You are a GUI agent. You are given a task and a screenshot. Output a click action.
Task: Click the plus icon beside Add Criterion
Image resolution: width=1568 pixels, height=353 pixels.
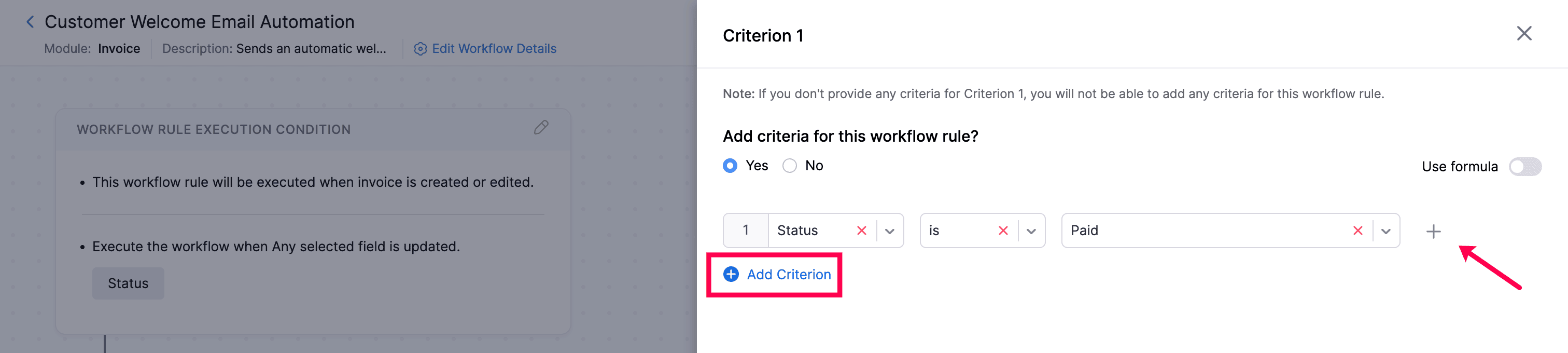(731, 274)
